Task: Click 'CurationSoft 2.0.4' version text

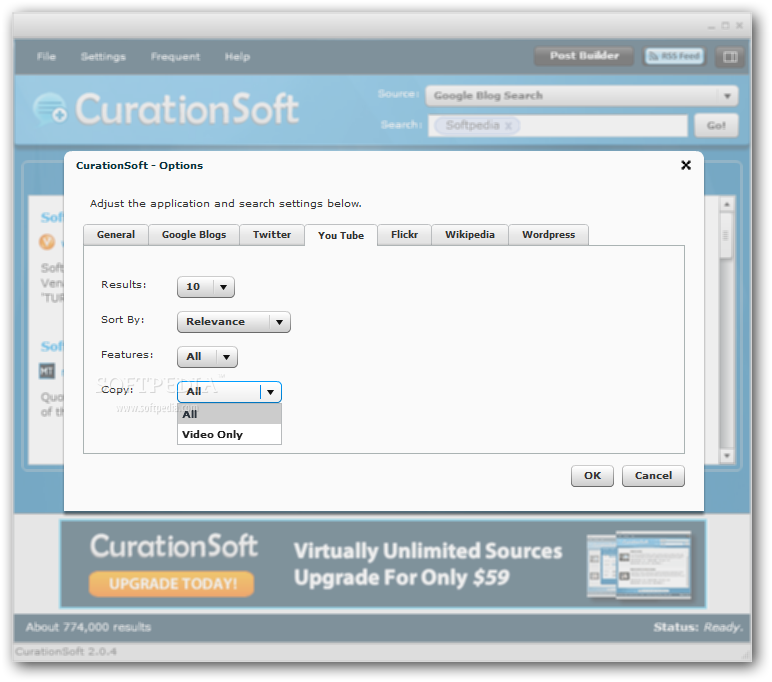Action: click(66, 651)
